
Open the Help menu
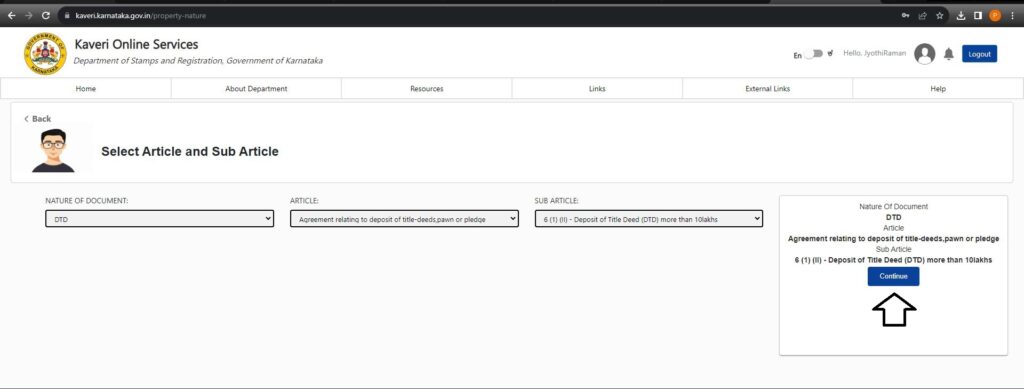point(938,89)
